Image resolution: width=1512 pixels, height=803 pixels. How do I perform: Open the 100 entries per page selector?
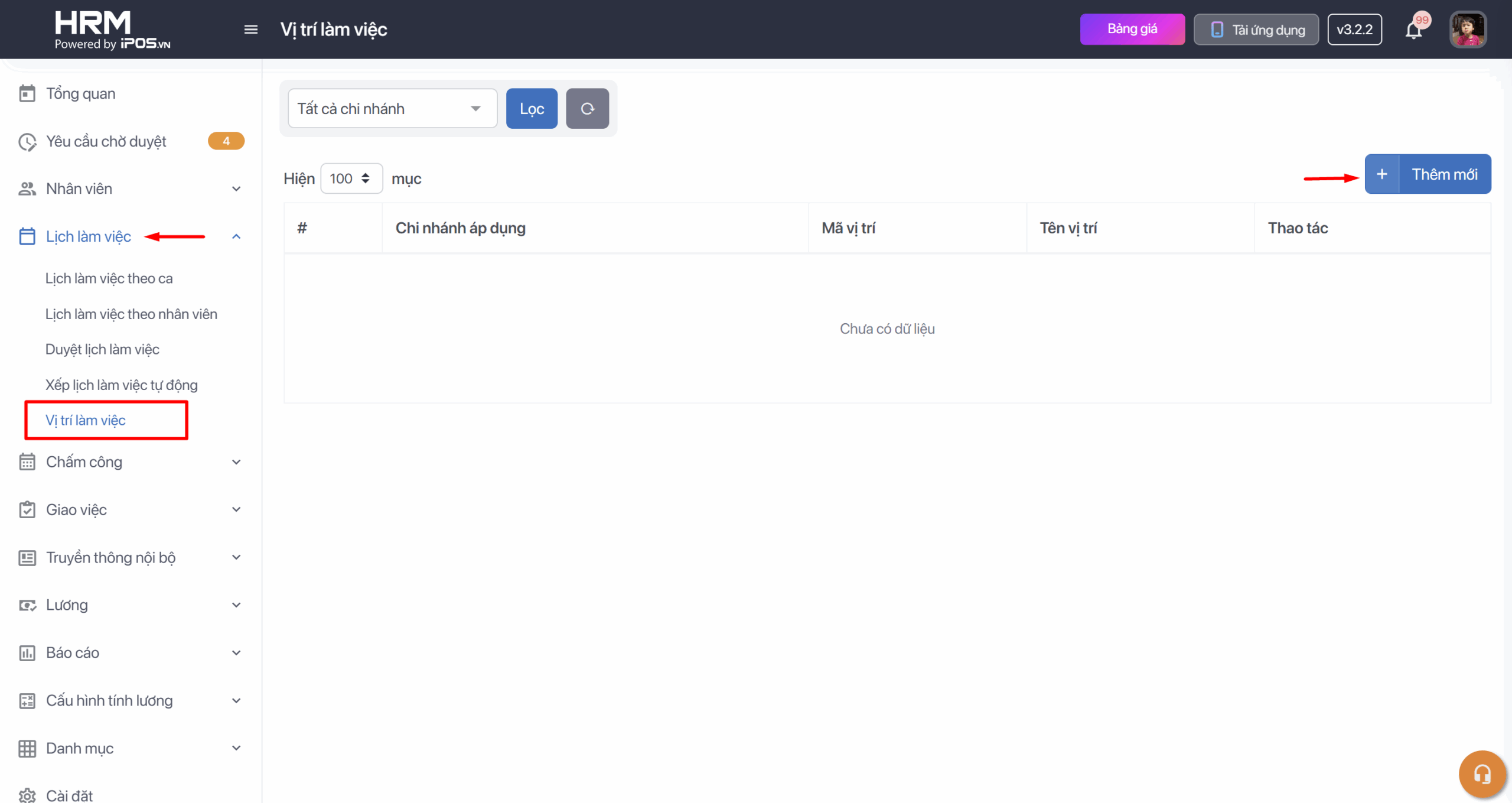click(351, 178)
